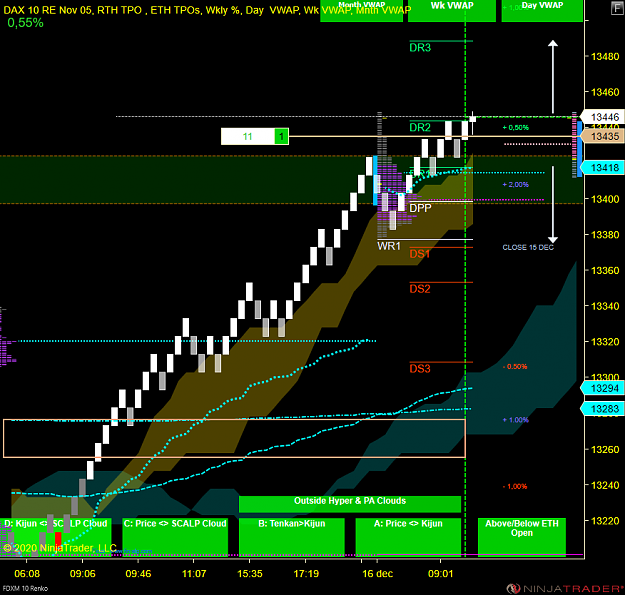Click the Outside Hyper & PA Clouds box

tap(350, 504)
